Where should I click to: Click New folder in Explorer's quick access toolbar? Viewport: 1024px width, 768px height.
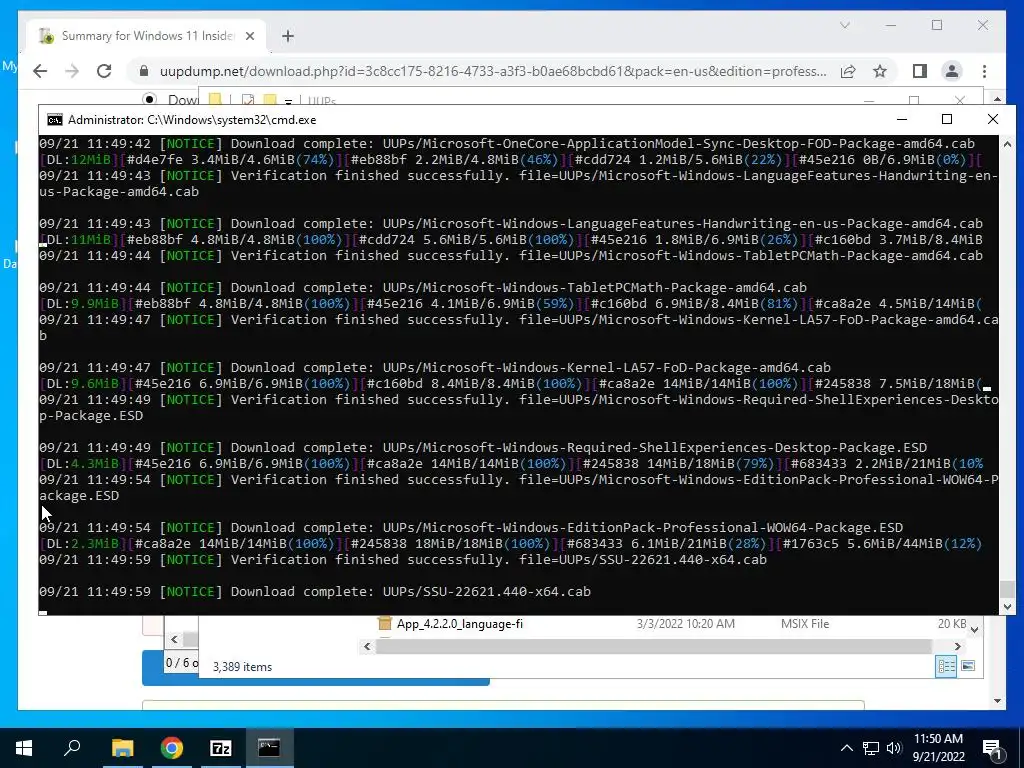pyautogui.click(x=270, y=99)
